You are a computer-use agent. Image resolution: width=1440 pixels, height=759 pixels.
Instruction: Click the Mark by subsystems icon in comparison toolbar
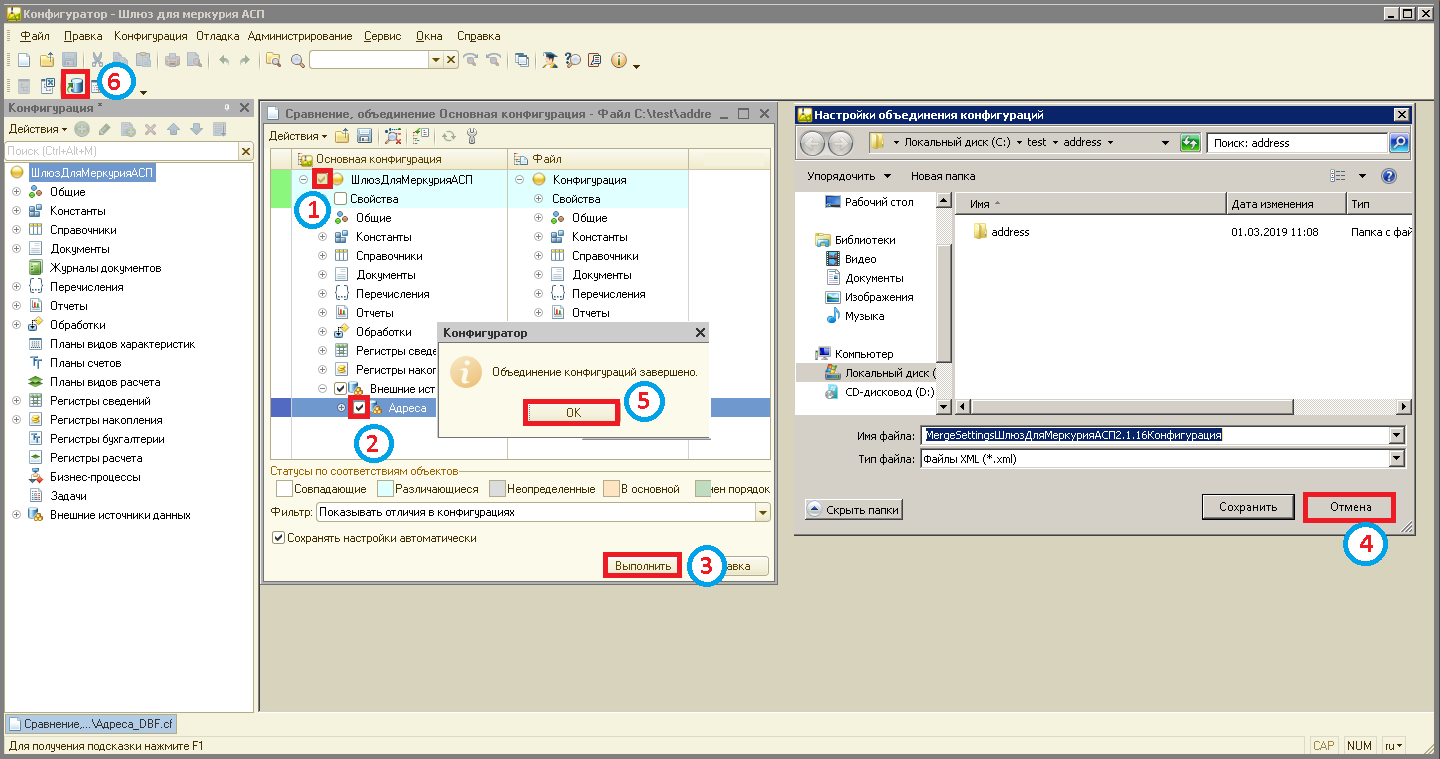coord(420,136)
